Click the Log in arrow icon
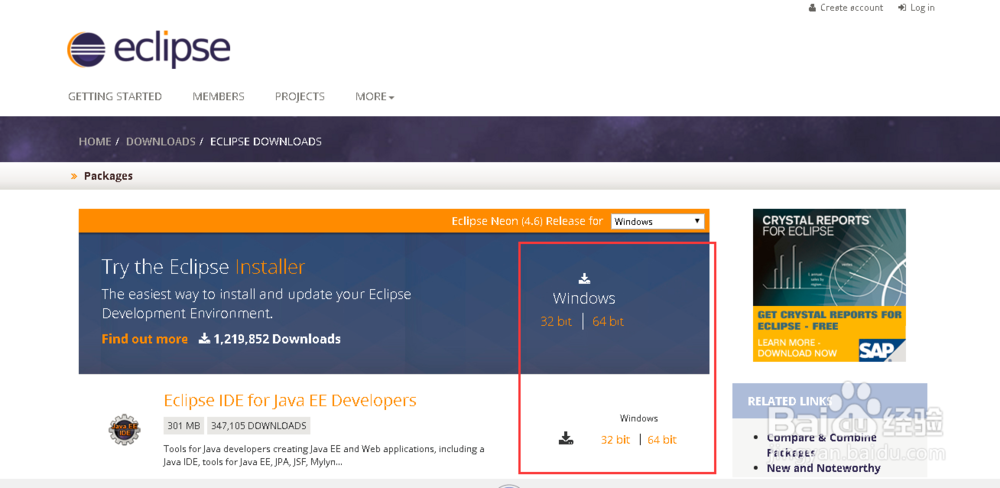1000x488 pixels. coord(902,8)
